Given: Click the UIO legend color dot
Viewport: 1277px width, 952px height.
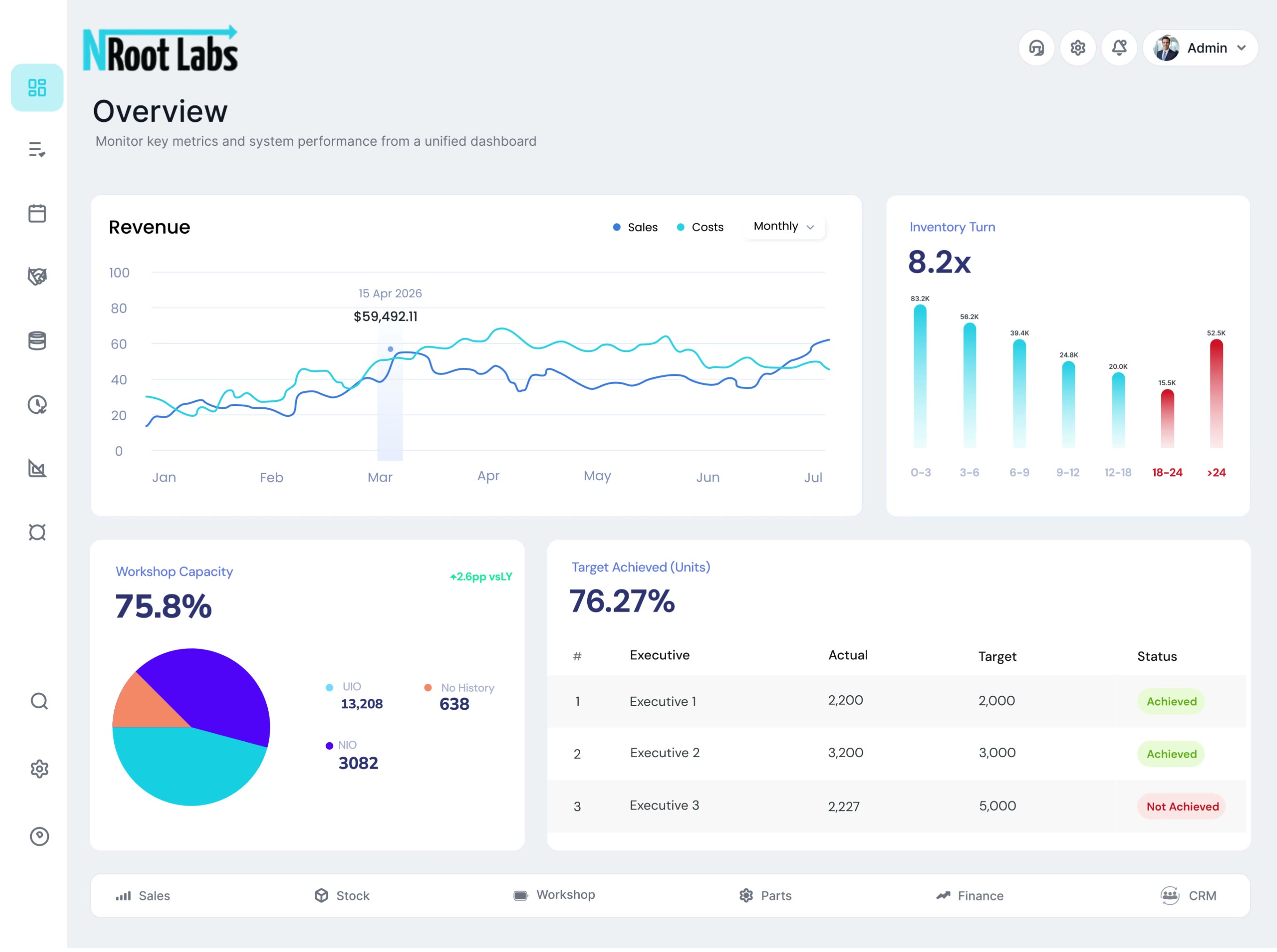Looking at the screenshot, I should pyautogui.click(x=329, y=688).
